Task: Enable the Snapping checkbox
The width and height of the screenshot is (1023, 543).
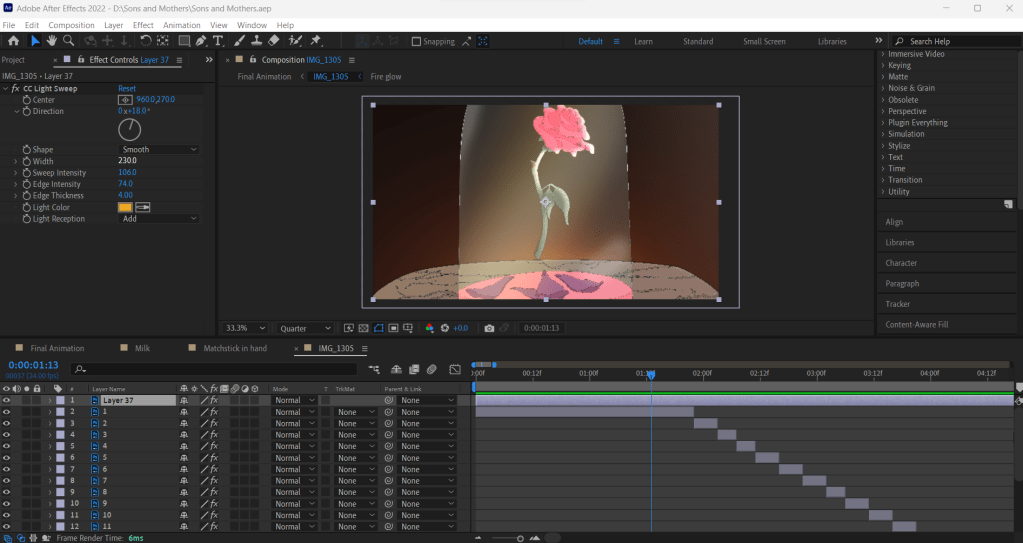Action: [x=417, y=42]
